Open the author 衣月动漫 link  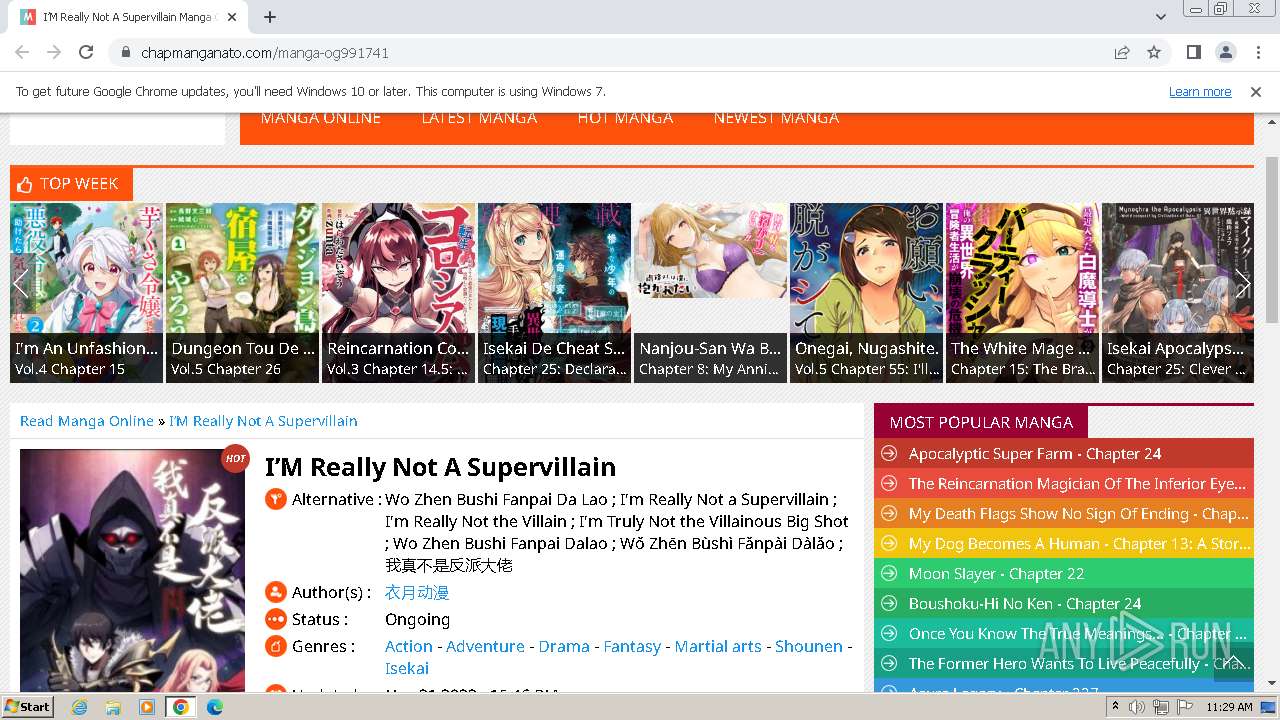[417, 592]
